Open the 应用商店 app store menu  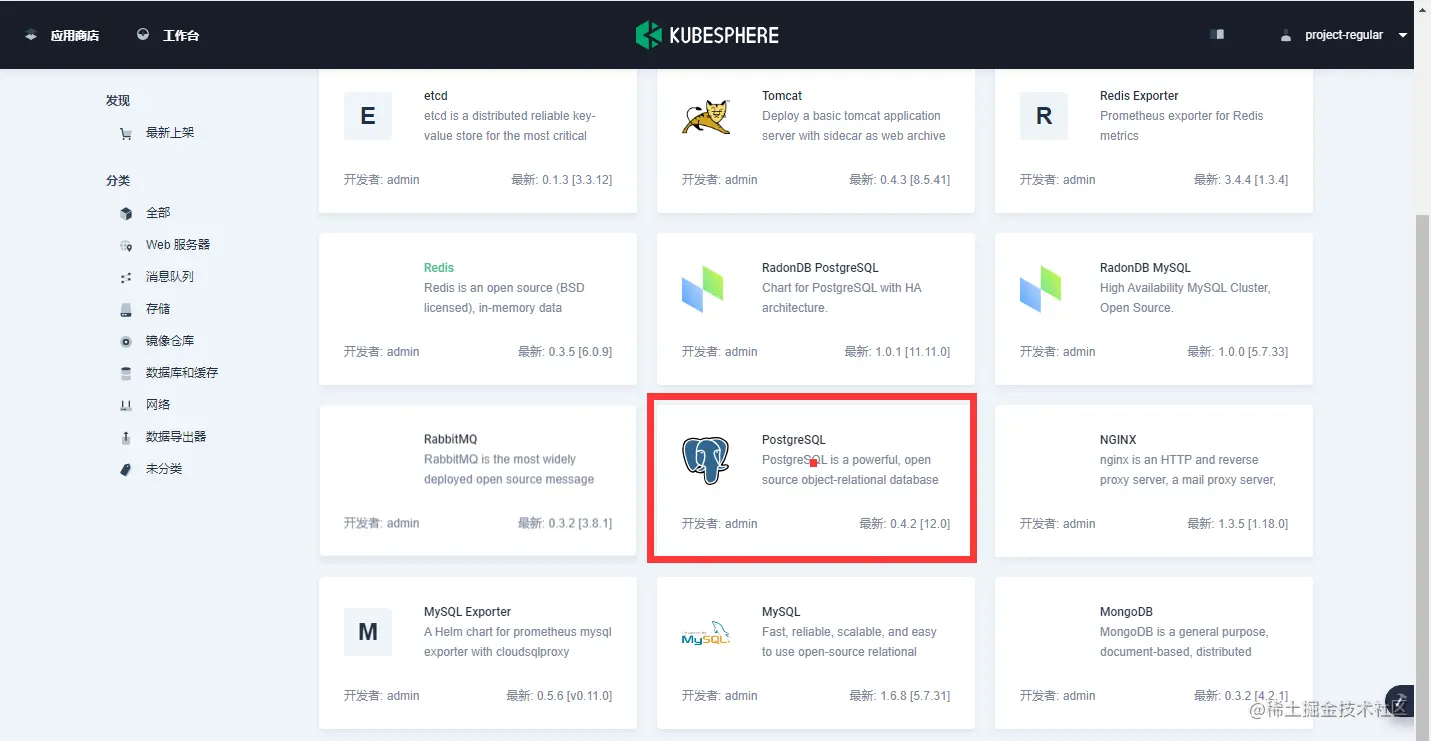click(x=75, y=35)
